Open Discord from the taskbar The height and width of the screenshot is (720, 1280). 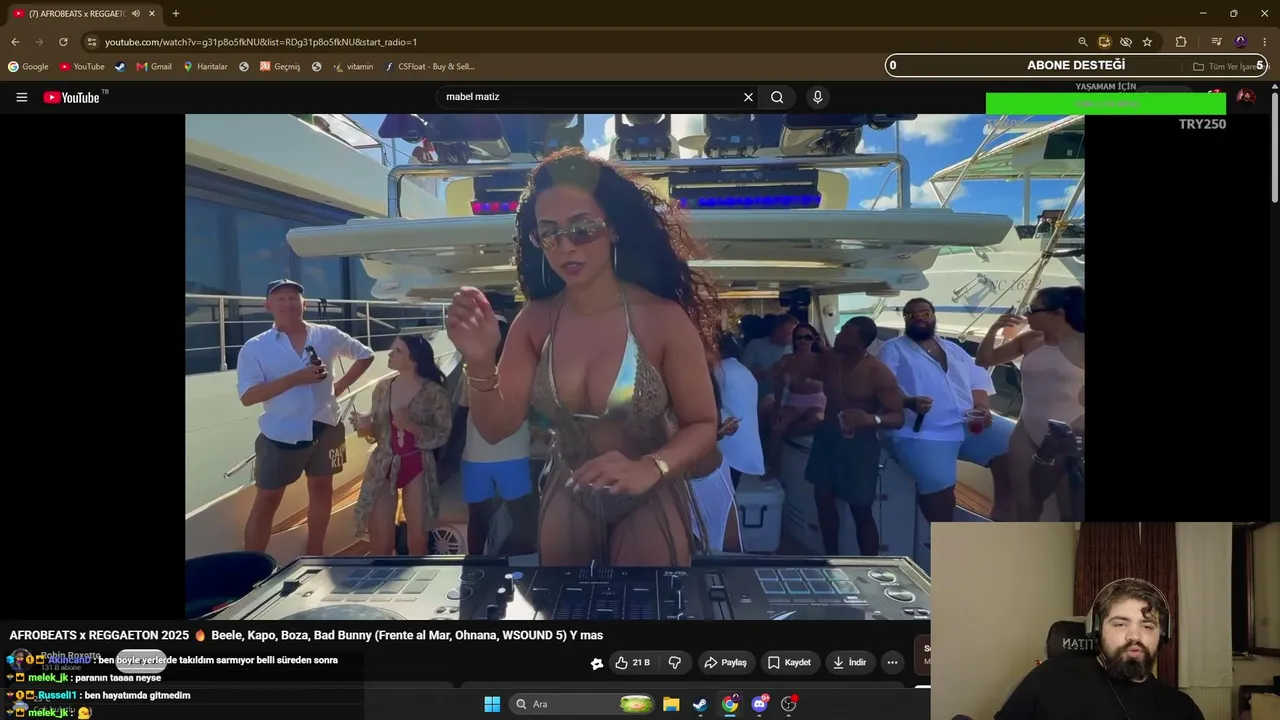click(x=760, y=704)
